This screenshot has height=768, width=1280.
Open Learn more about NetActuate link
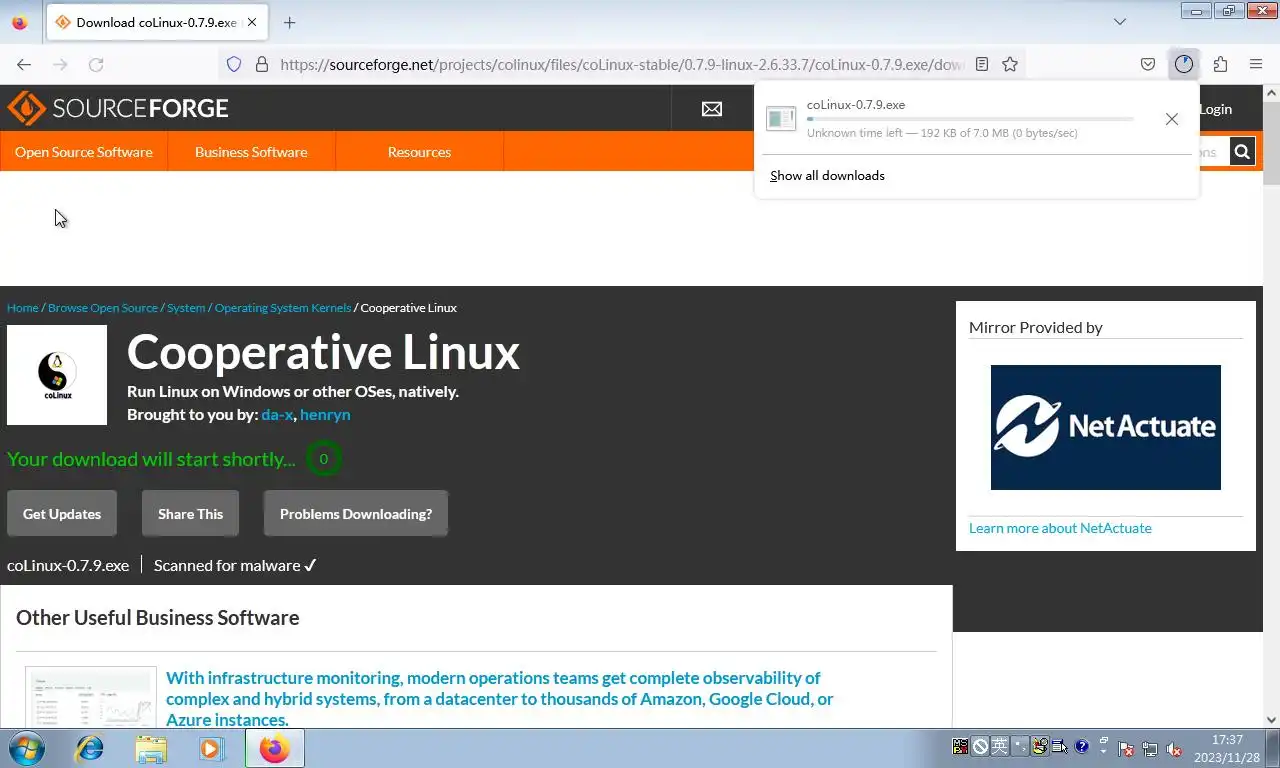click(1060, 528)
